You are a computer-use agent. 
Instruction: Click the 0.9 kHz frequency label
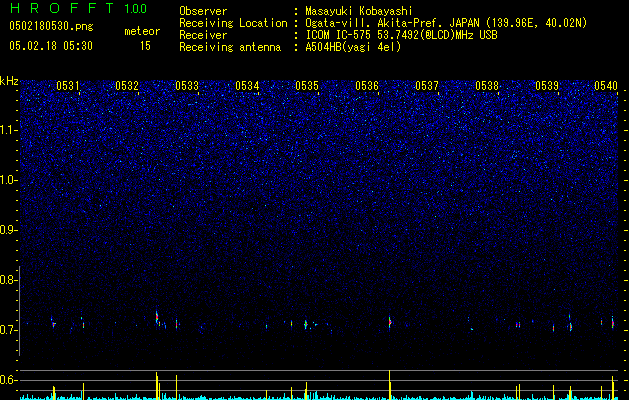click(x=9, y=230)
